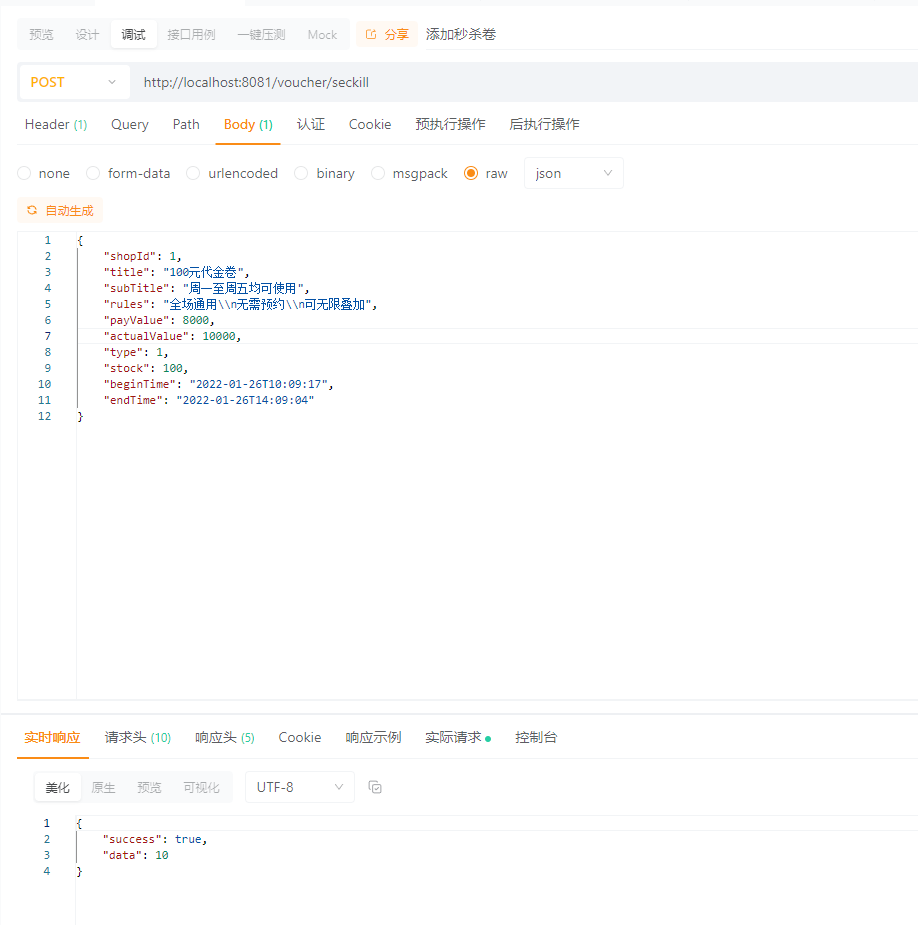Click the green dot next to 实际请求
Screen dimensions: 918x925
tap(488, 739)
